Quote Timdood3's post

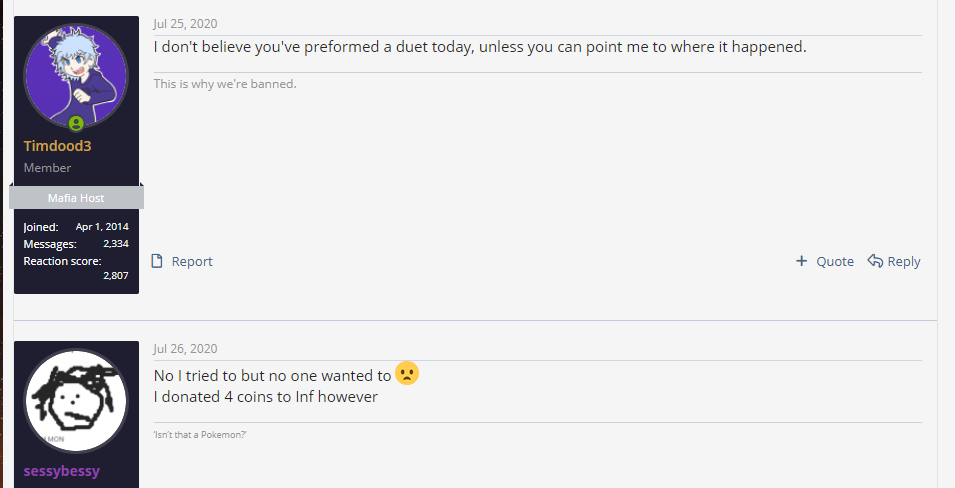click(x=834, y=261)
